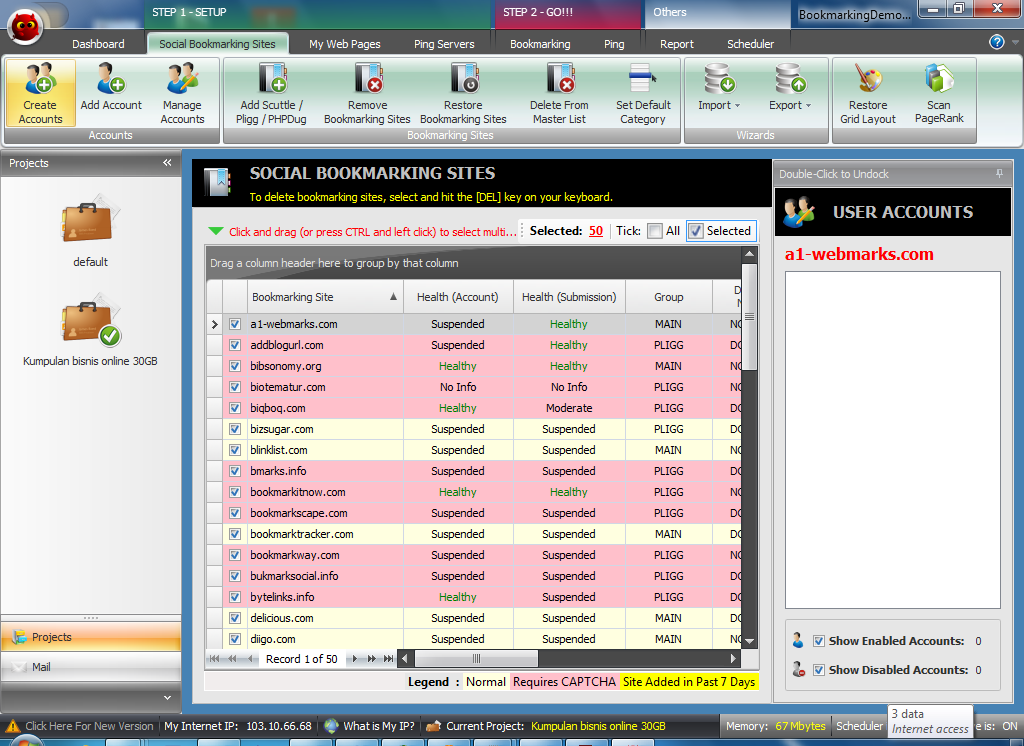Click the User Accounts header icon
The image size is (1024, 746).
[799, 212]
